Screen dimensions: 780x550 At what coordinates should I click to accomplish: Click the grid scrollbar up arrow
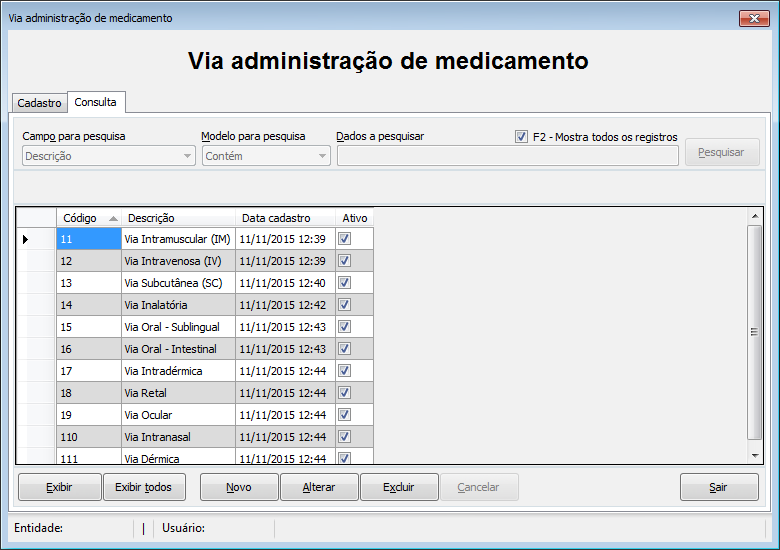point(755,216)
